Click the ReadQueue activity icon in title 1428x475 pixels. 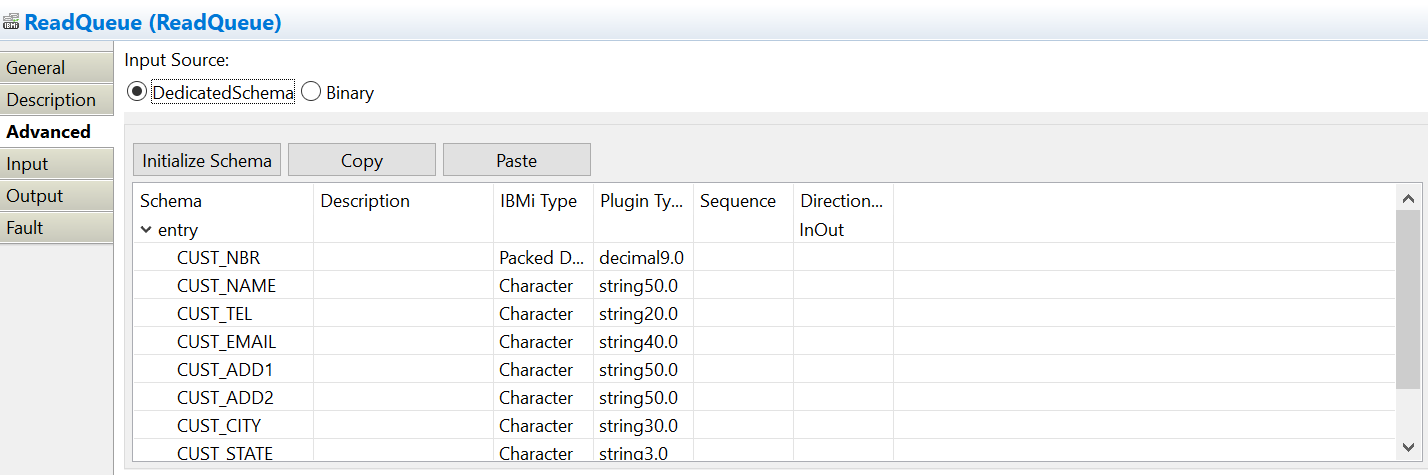(x=12, y=23)
